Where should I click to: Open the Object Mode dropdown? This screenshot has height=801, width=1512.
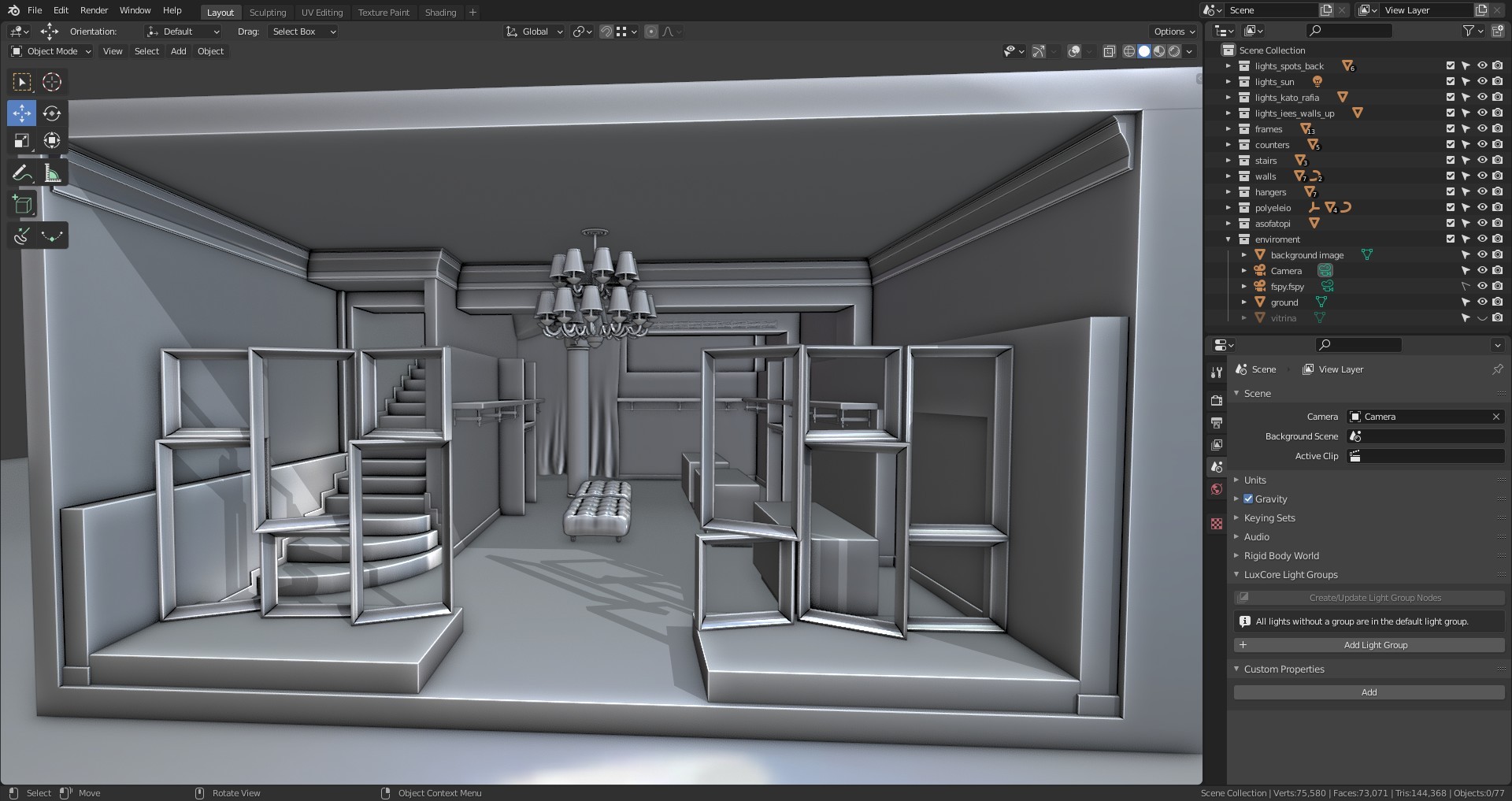[51, 51]
